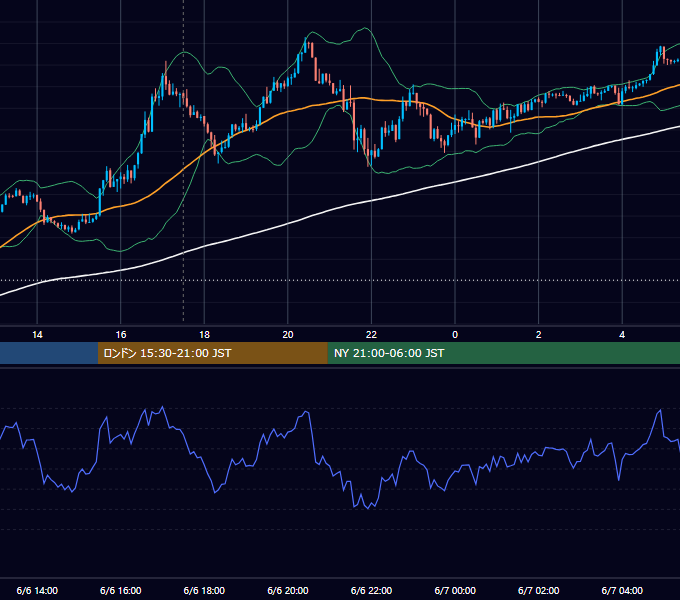680x600 pixels.
Task: Click the 20 hour axis label
Action: click(x=288, y=335)
